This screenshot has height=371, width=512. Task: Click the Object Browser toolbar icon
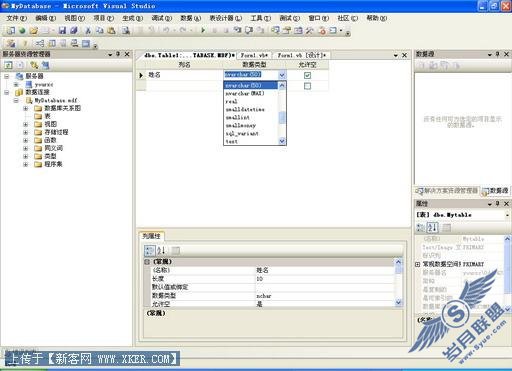click(x=298, y=31)
